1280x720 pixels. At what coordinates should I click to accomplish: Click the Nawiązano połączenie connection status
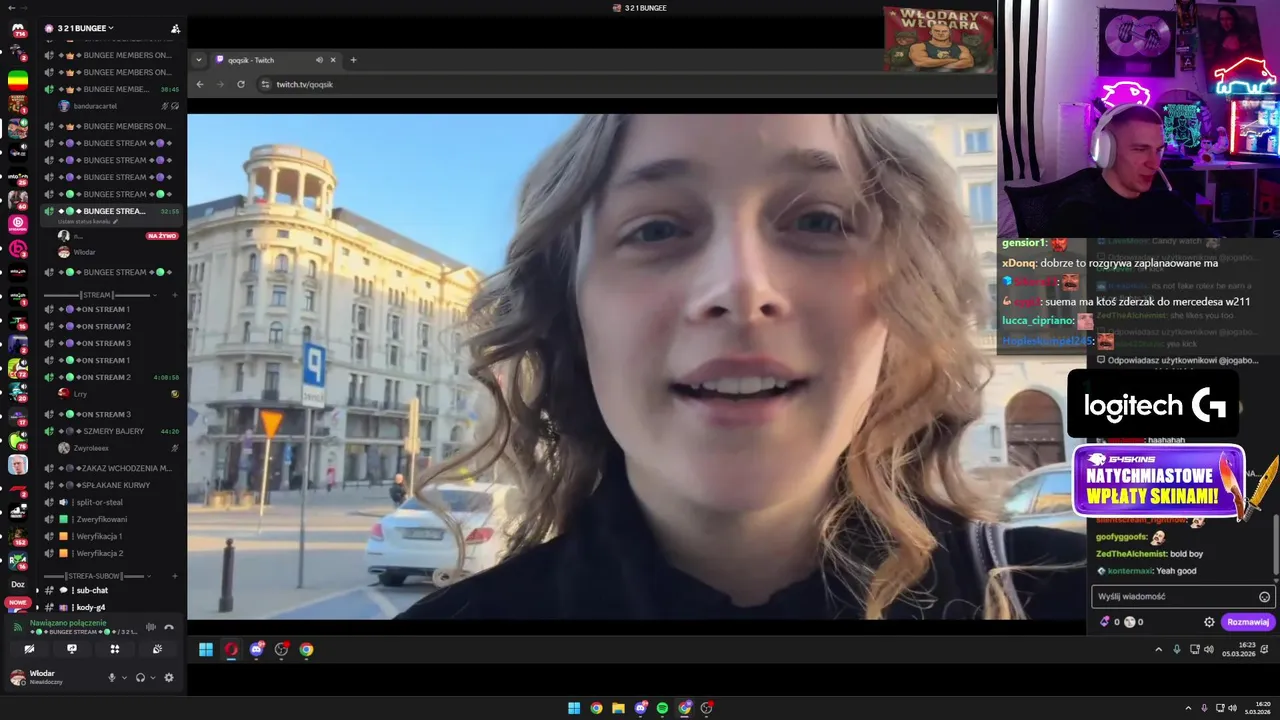tap(68, 622)
